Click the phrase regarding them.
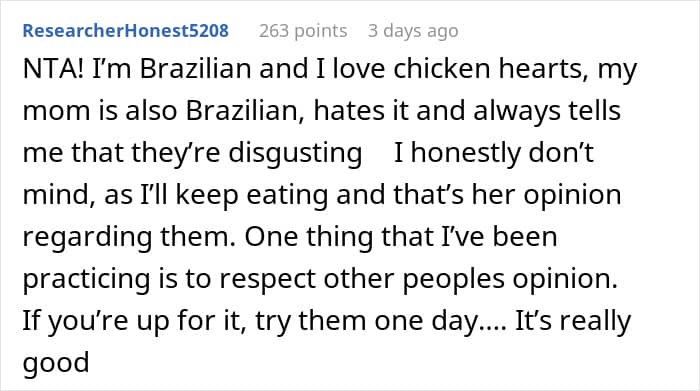This screenshot has width=700, height=391. pyautogui.click(x=129, y=237)
